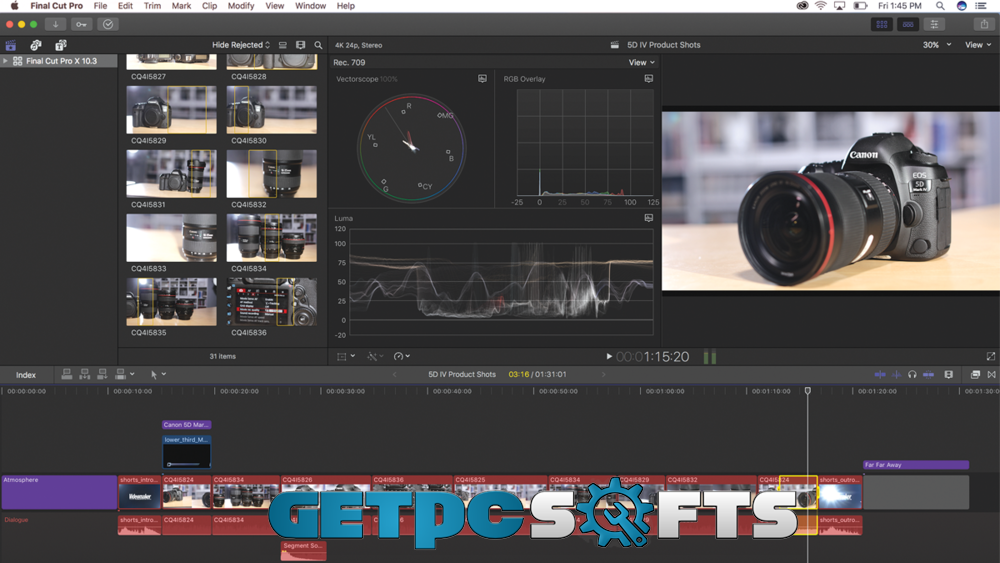Open the overwrite edit options chevron

pyautogui.click(x=132, y=374)
